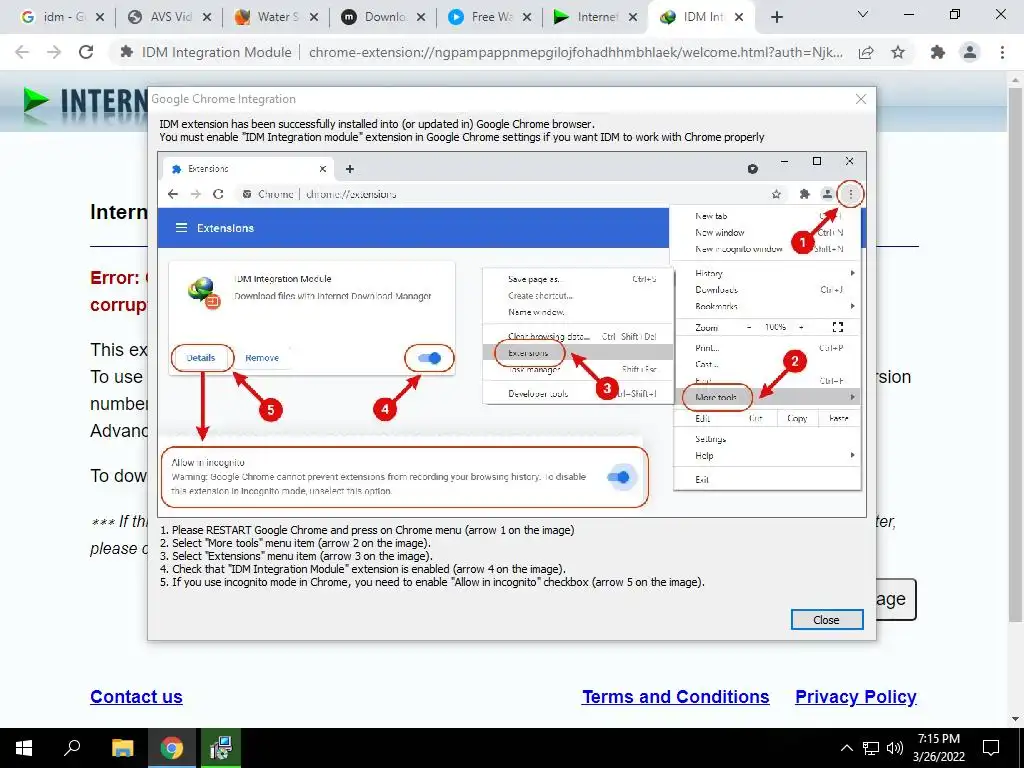Dismiss the Google Chrome Integration dialog with X
The image size is (1024, 768).
point(861,99)
